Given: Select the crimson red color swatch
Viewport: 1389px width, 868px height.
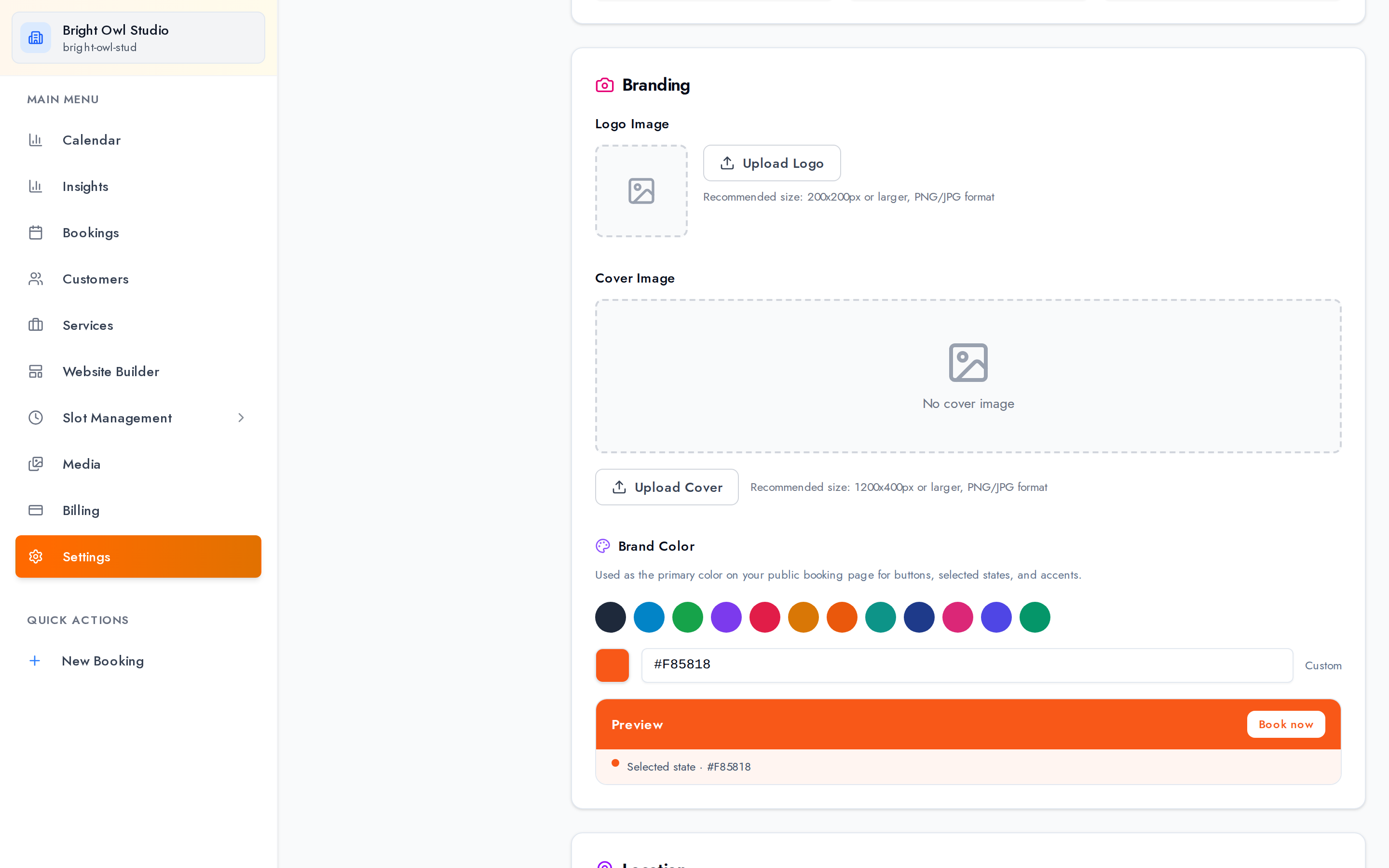Looking at the screenshot, I should (x=764, y=617).
